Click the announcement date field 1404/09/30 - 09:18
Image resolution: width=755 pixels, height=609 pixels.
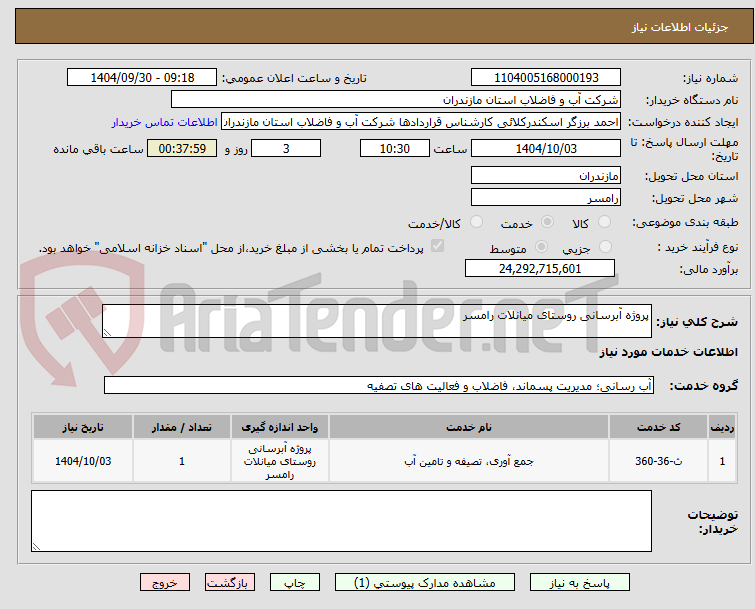(142, 78)
